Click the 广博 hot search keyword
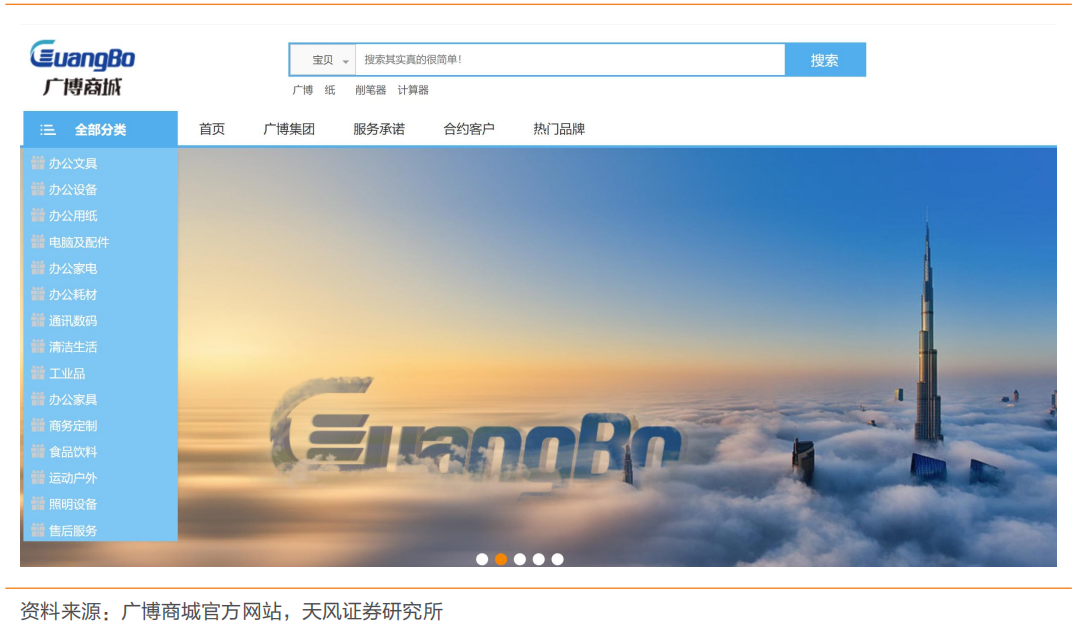Image resolution: width=1079 pixels, height=629 pixels. tap(302, 90)
